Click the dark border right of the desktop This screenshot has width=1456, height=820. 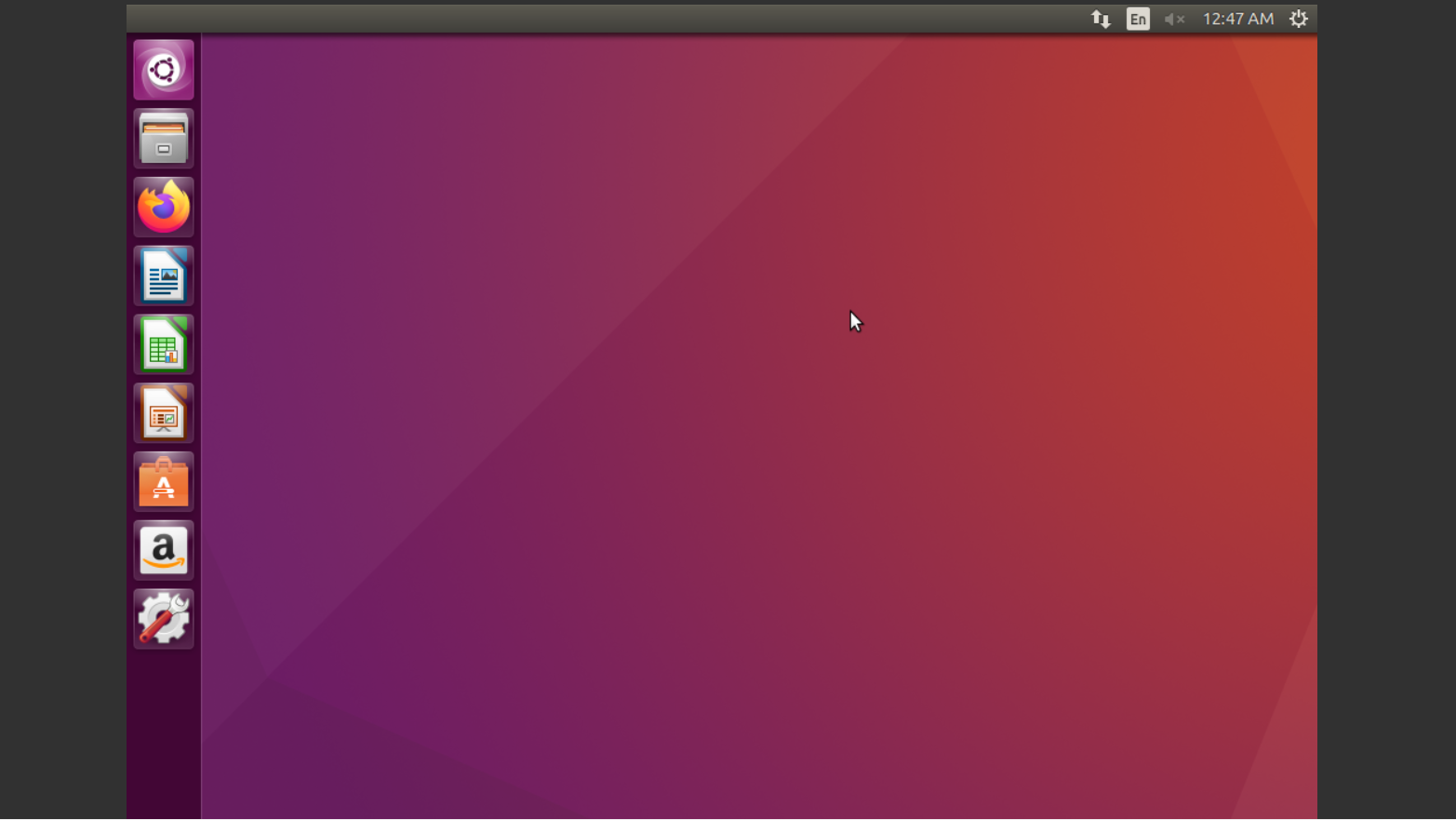point(1386,410)
